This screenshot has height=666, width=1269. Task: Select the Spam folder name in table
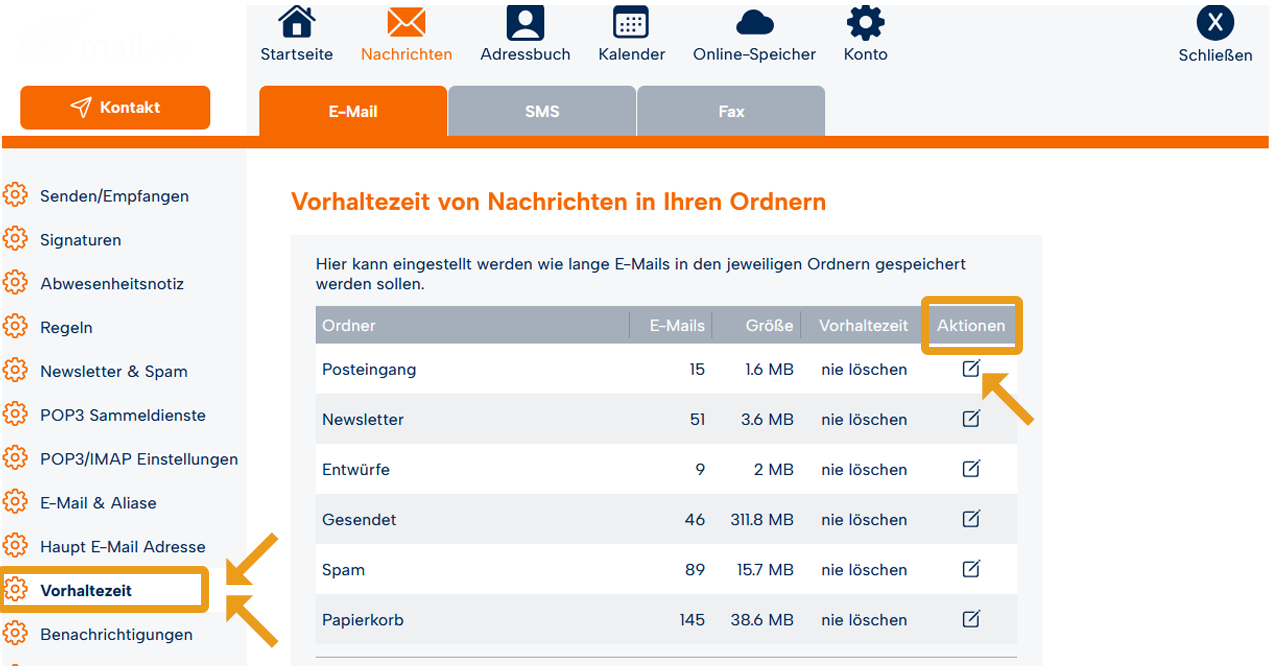point(343,570)
